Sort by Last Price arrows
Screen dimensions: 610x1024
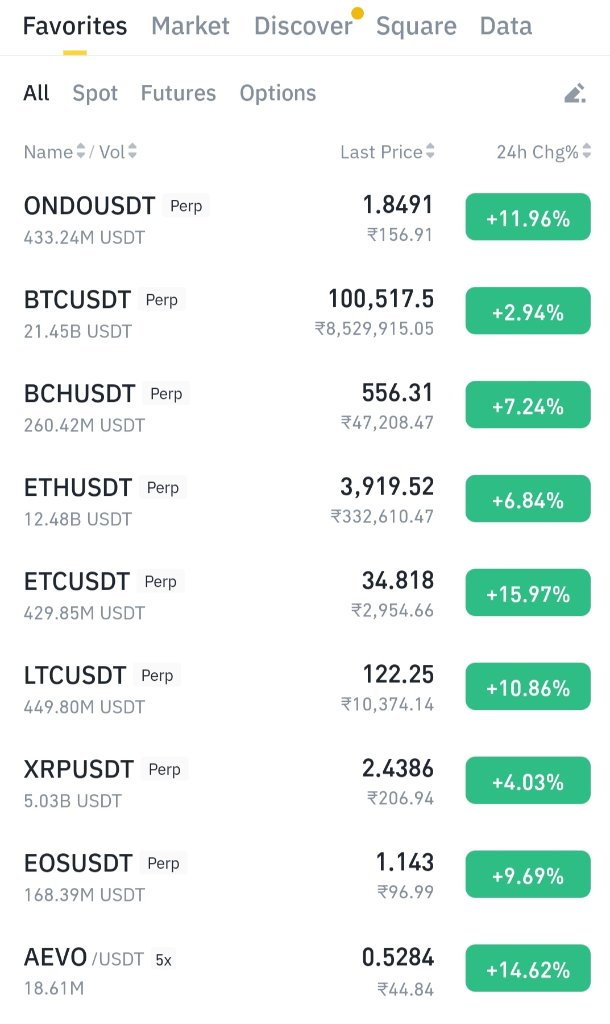(430, 152)
